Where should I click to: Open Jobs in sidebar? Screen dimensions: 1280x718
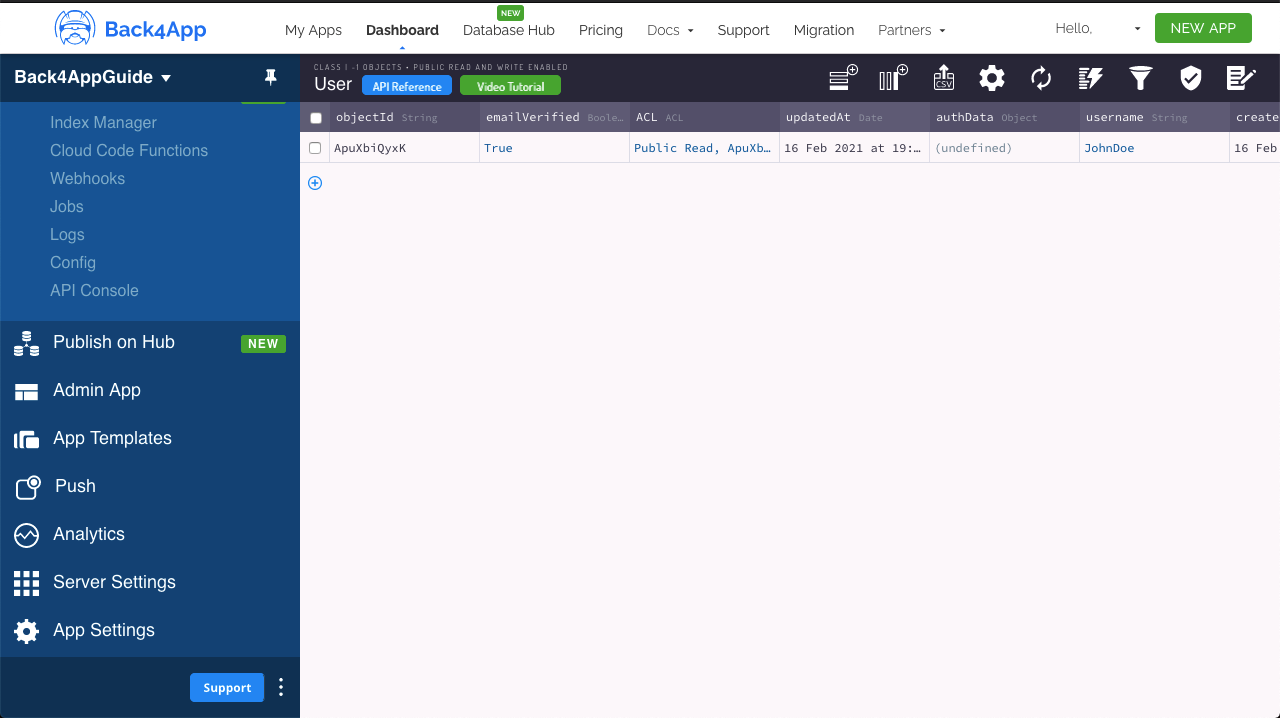[67, 206]
